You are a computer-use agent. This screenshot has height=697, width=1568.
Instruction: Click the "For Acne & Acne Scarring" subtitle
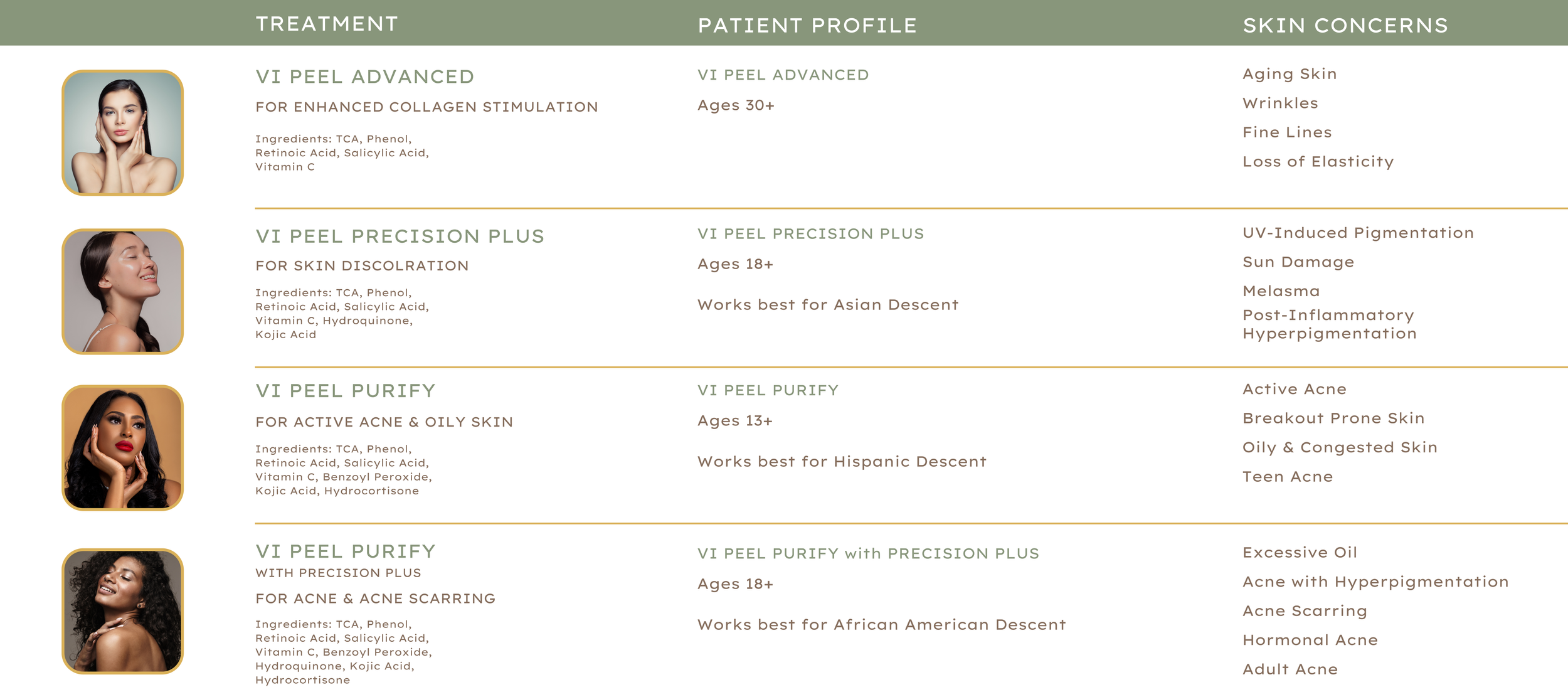[375, 599]
